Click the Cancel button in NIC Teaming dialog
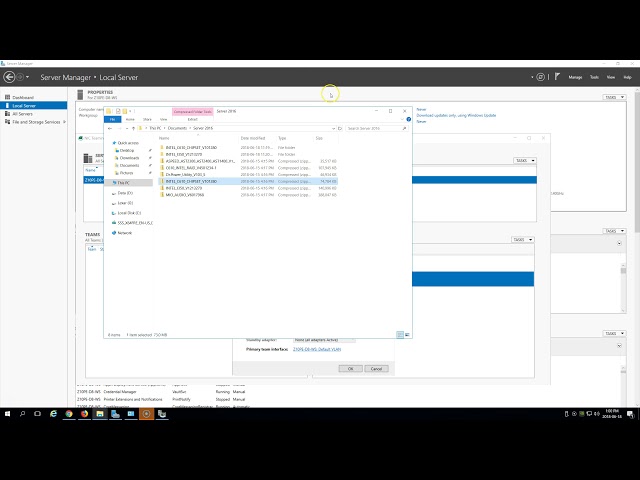Image resolution: width=640 pixels, height=480 pixels. 376,369
